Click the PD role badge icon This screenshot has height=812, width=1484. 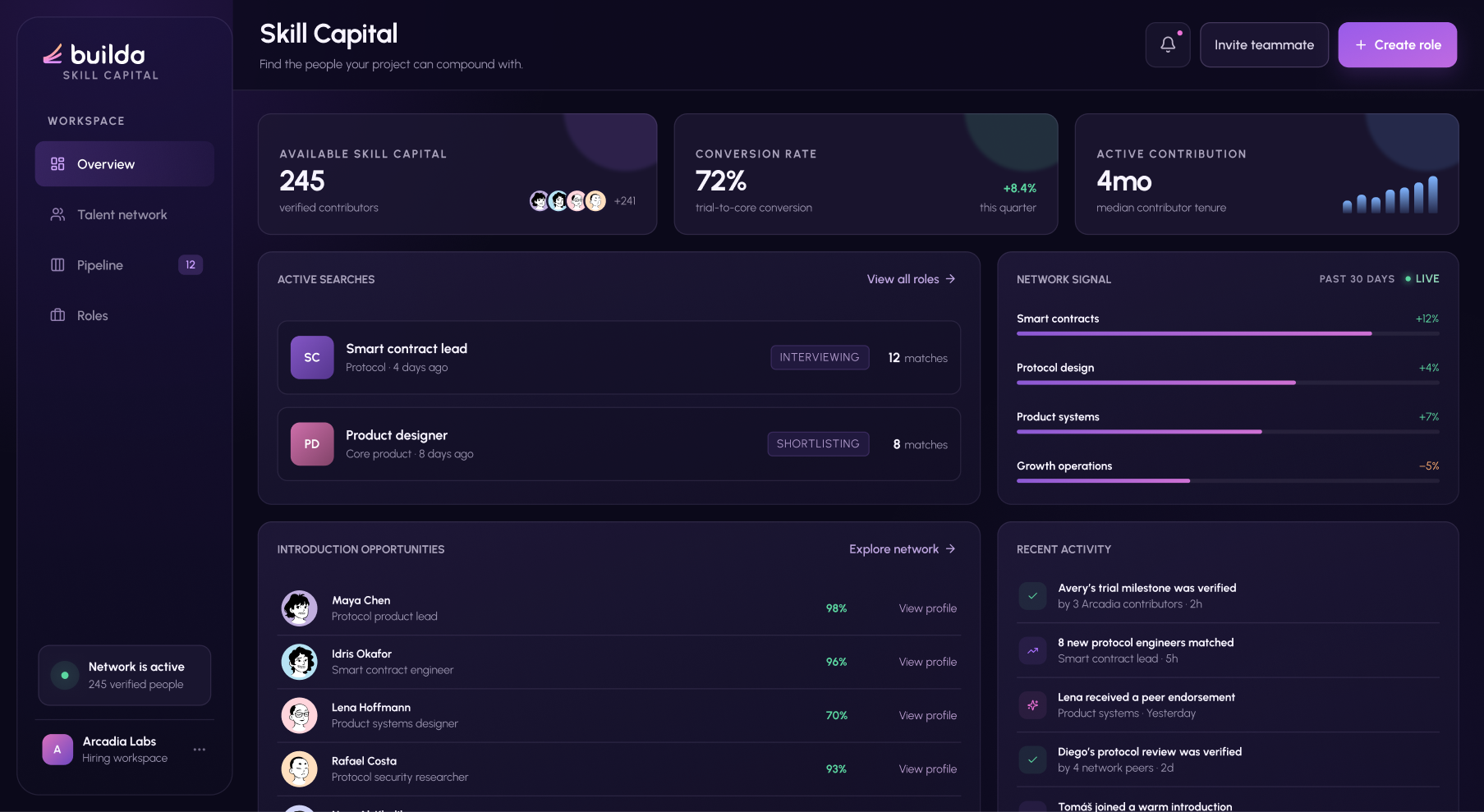(312, 444)
